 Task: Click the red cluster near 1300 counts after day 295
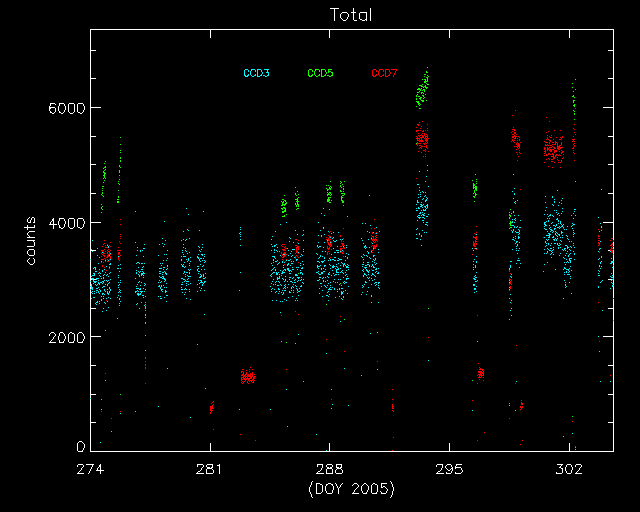tap(480, 373)
